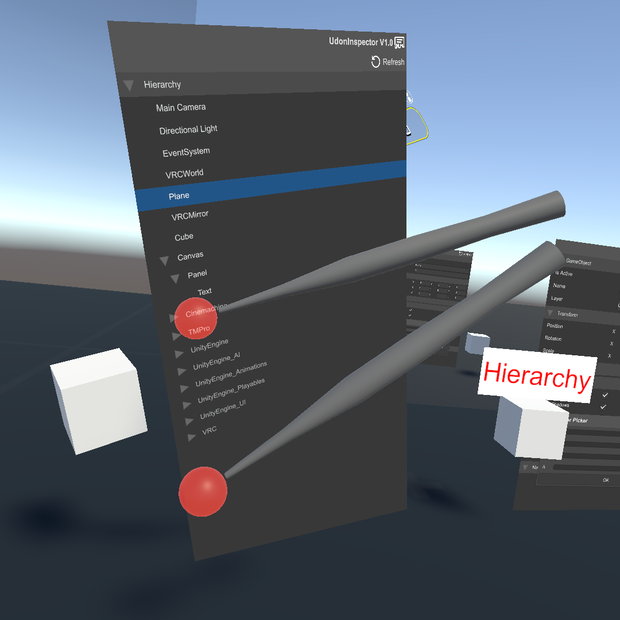Select Main Camera in the hierarchy
620x620 pixels.
181,108
